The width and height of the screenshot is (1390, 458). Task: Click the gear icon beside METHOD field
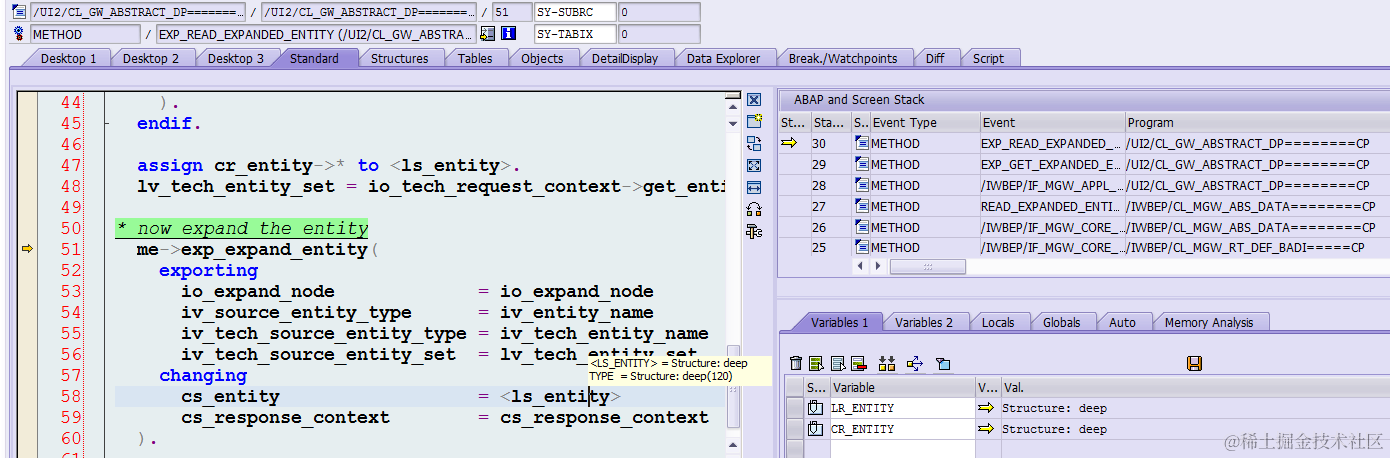tap(19, 34)
